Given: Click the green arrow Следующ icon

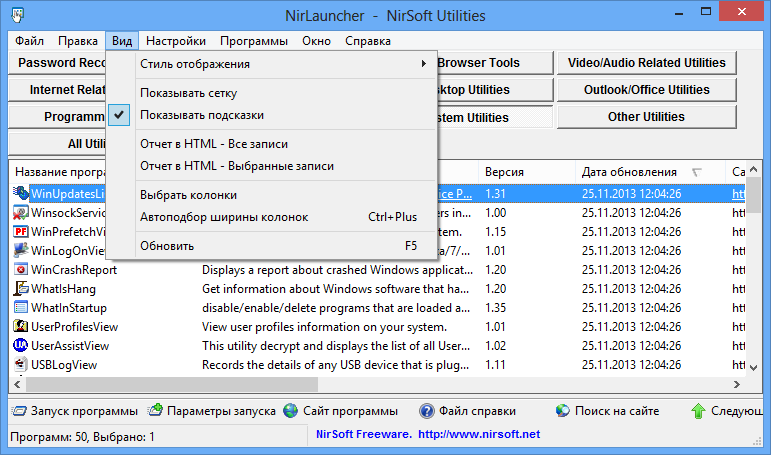Looking at the screenshot, I should (x=698, y=411).
